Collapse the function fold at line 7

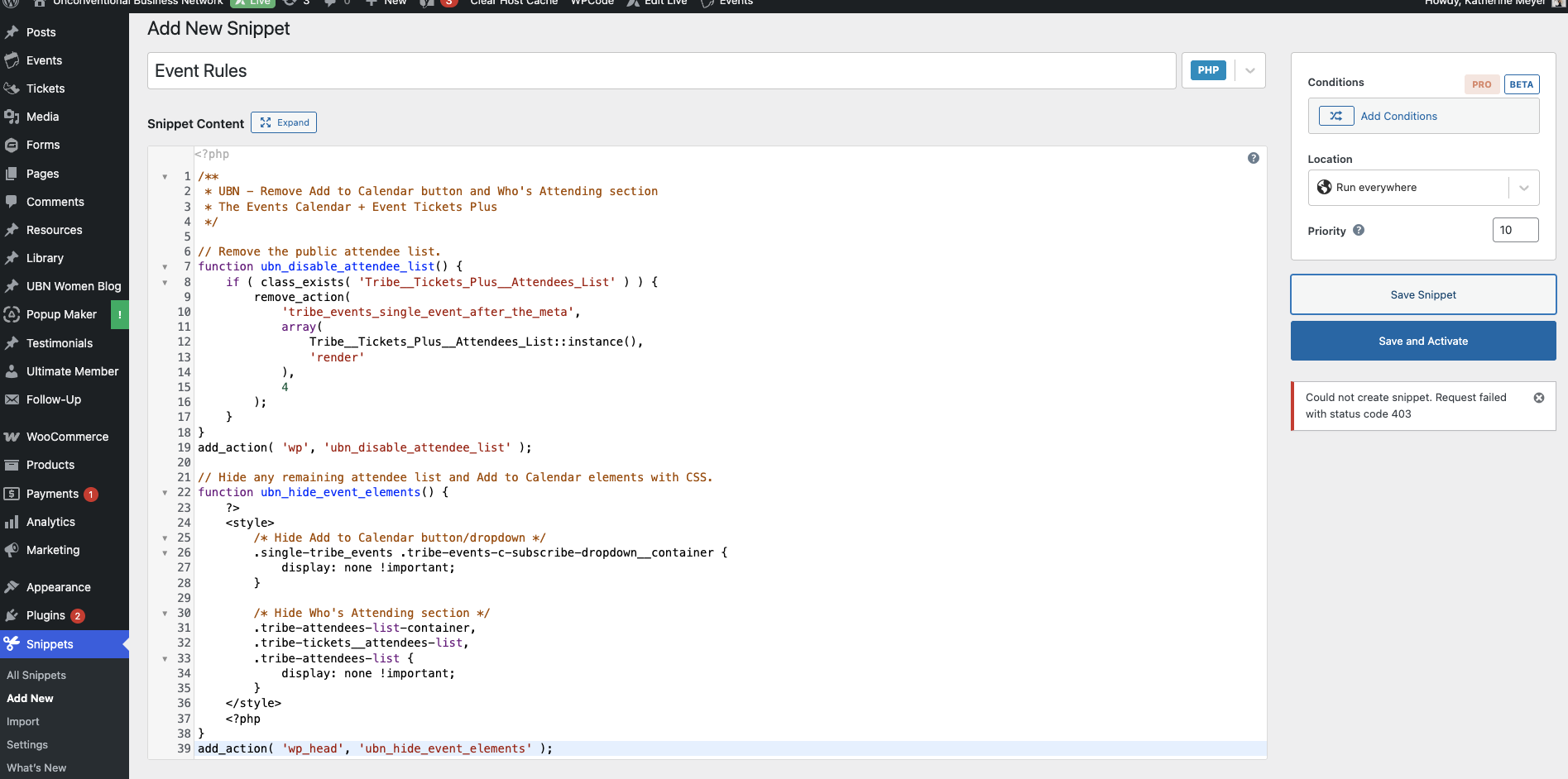click(x=165, y=267)
